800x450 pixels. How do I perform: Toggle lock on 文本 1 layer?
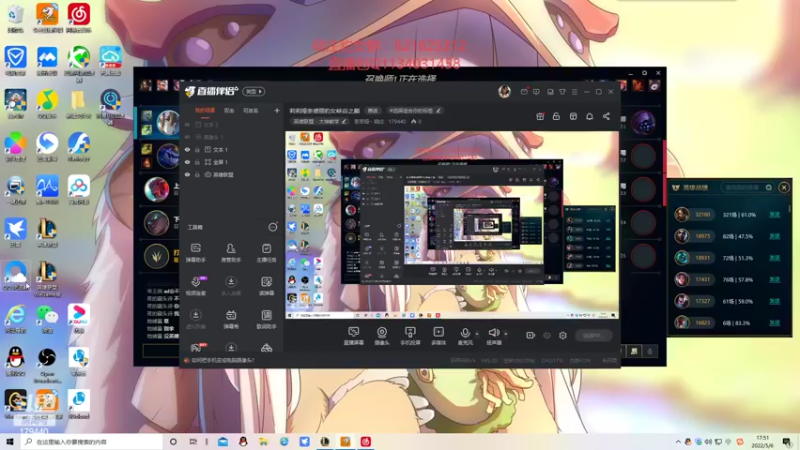[197, 149]
